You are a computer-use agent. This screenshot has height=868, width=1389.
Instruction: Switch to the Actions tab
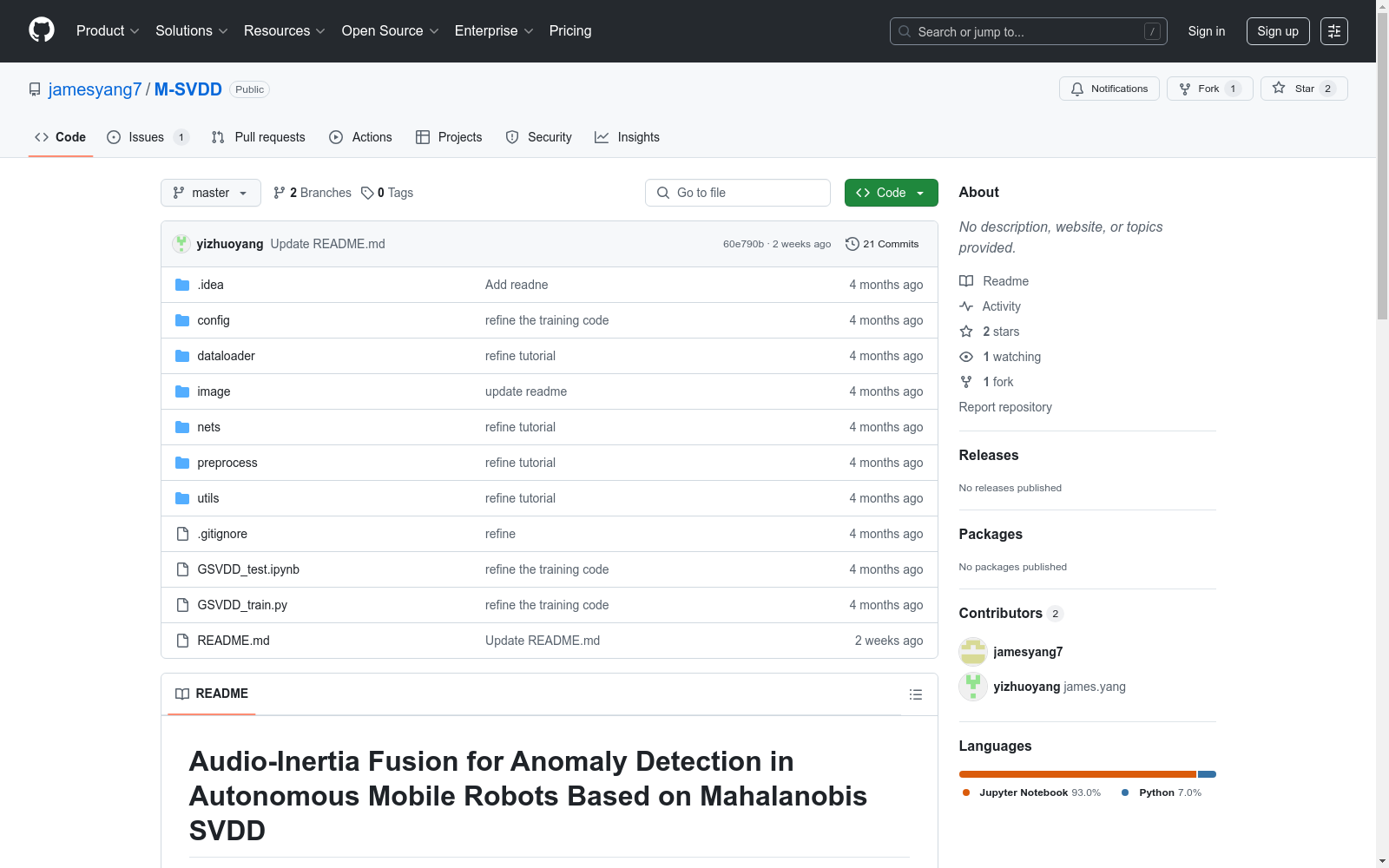[x=361, y=137]
